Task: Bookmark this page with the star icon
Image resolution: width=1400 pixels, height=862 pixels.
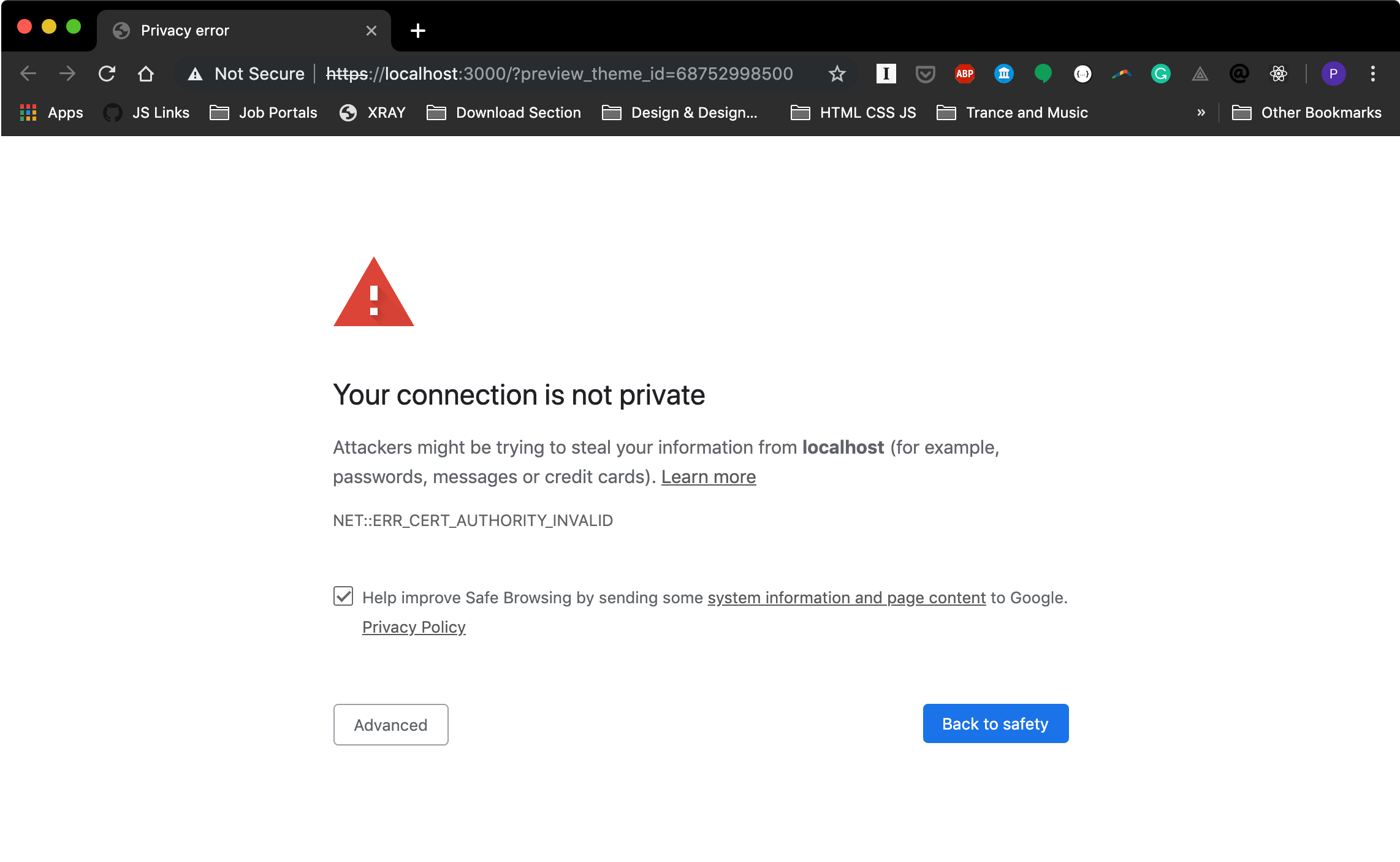Action: tap(837, 74)
